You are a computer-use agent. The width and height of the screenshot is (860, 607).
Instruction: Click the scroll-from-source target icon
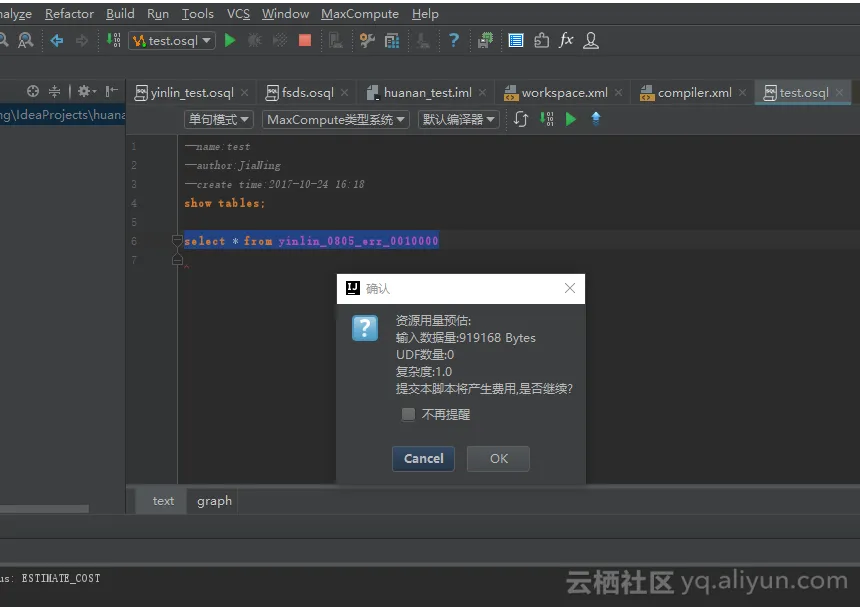tap(32, 91)
